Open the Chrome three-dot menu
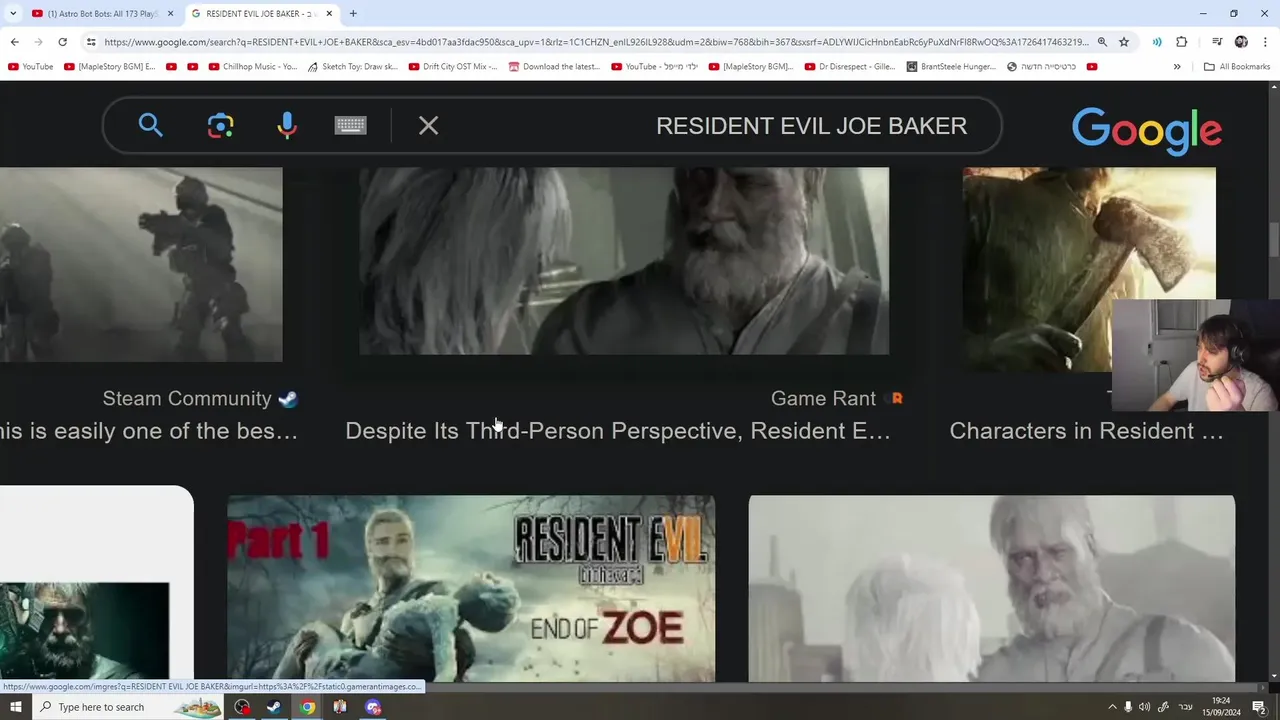1280x720 pixels. 1265,42
